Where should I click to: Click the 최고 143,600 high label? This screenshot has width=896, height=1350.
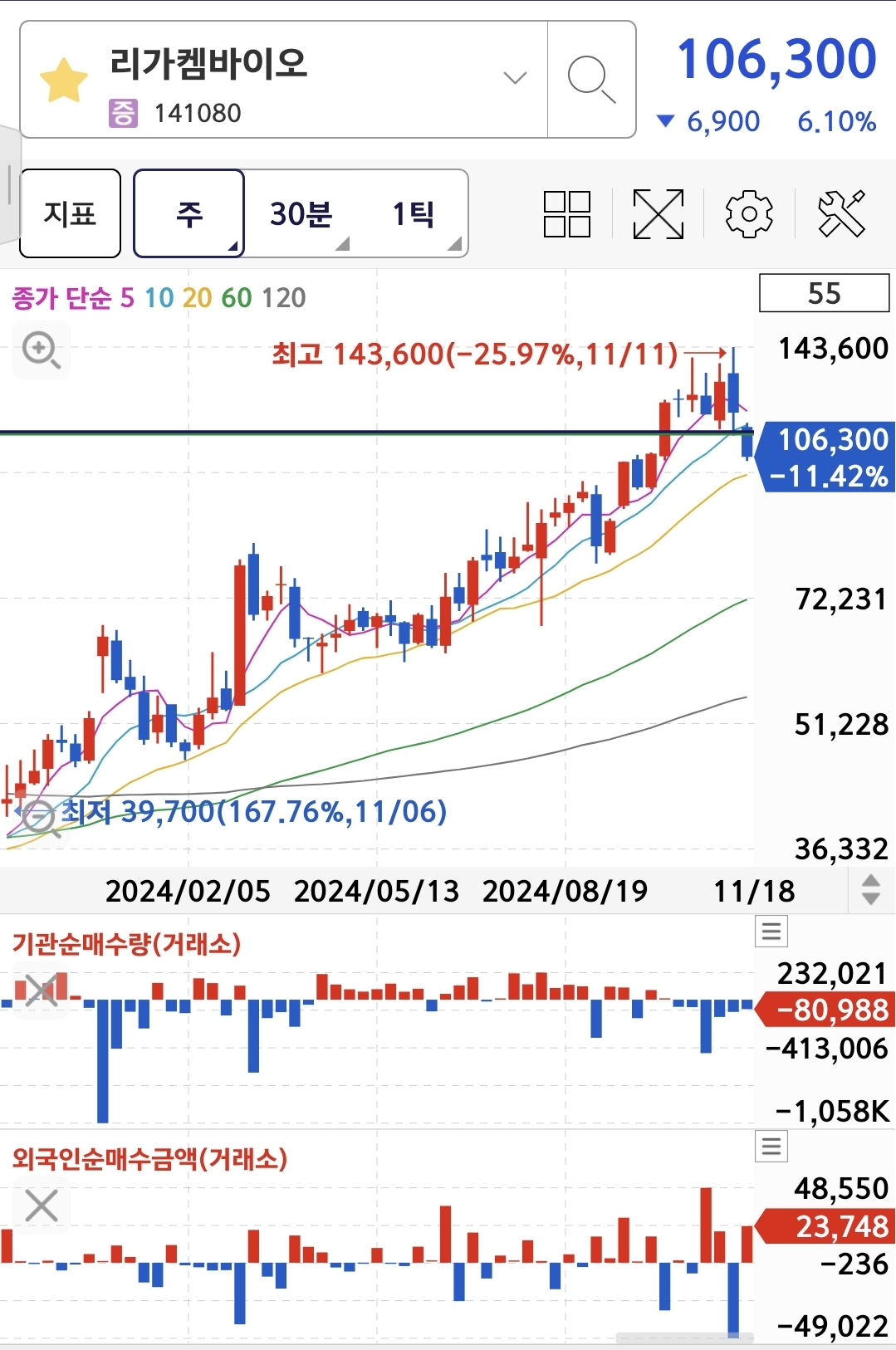[x=474, y=355]
